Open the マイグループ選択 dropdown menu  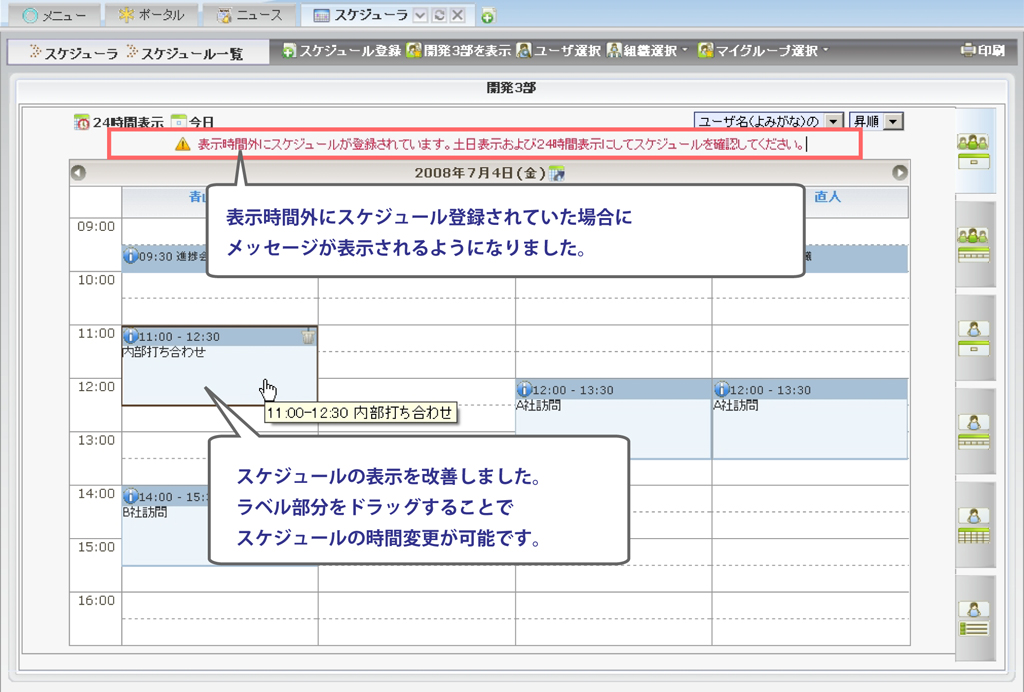click(x=763, y=50)
